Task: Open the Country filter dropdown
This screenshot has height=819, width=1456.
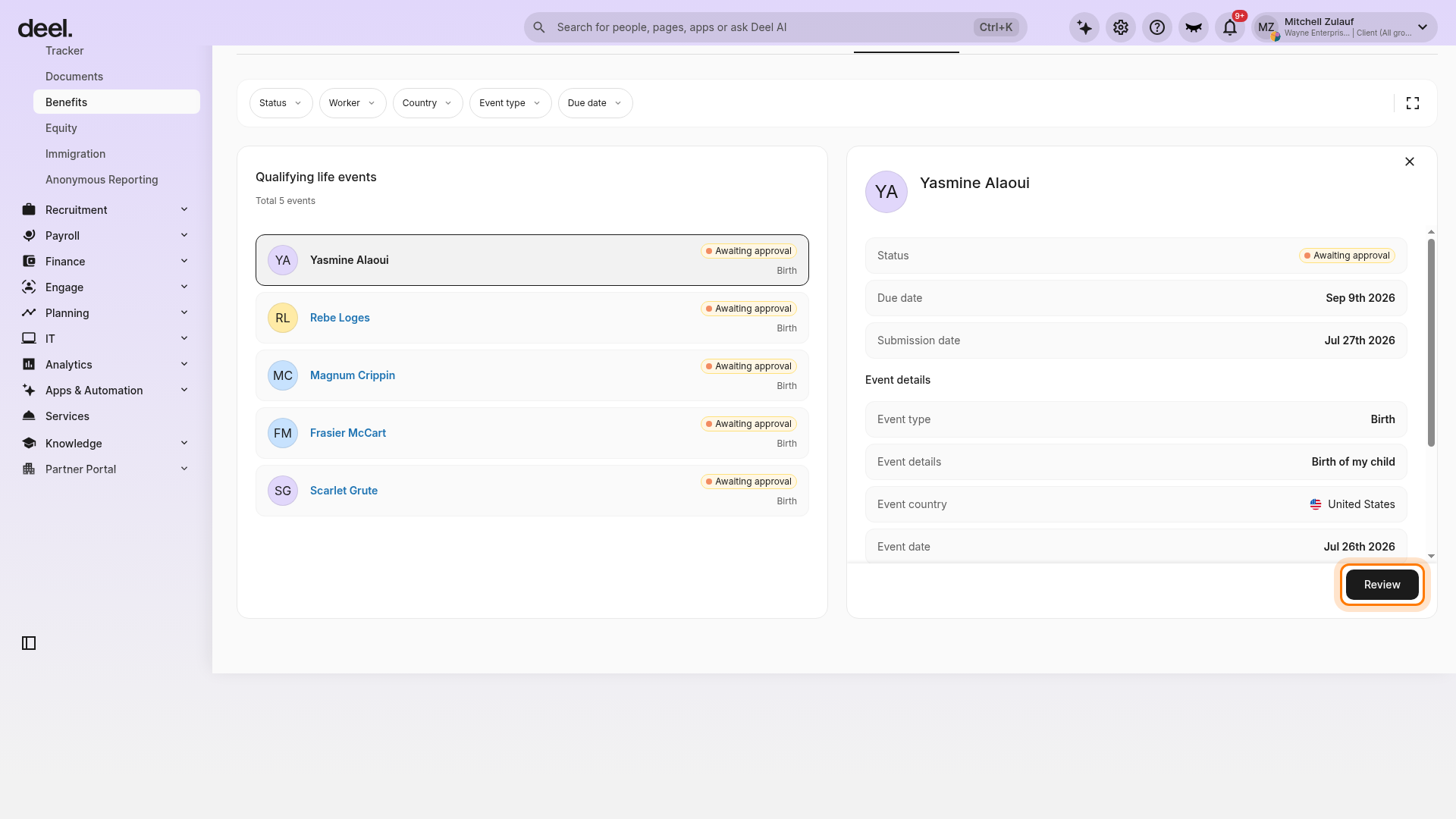Action: (x=428, y=103)
